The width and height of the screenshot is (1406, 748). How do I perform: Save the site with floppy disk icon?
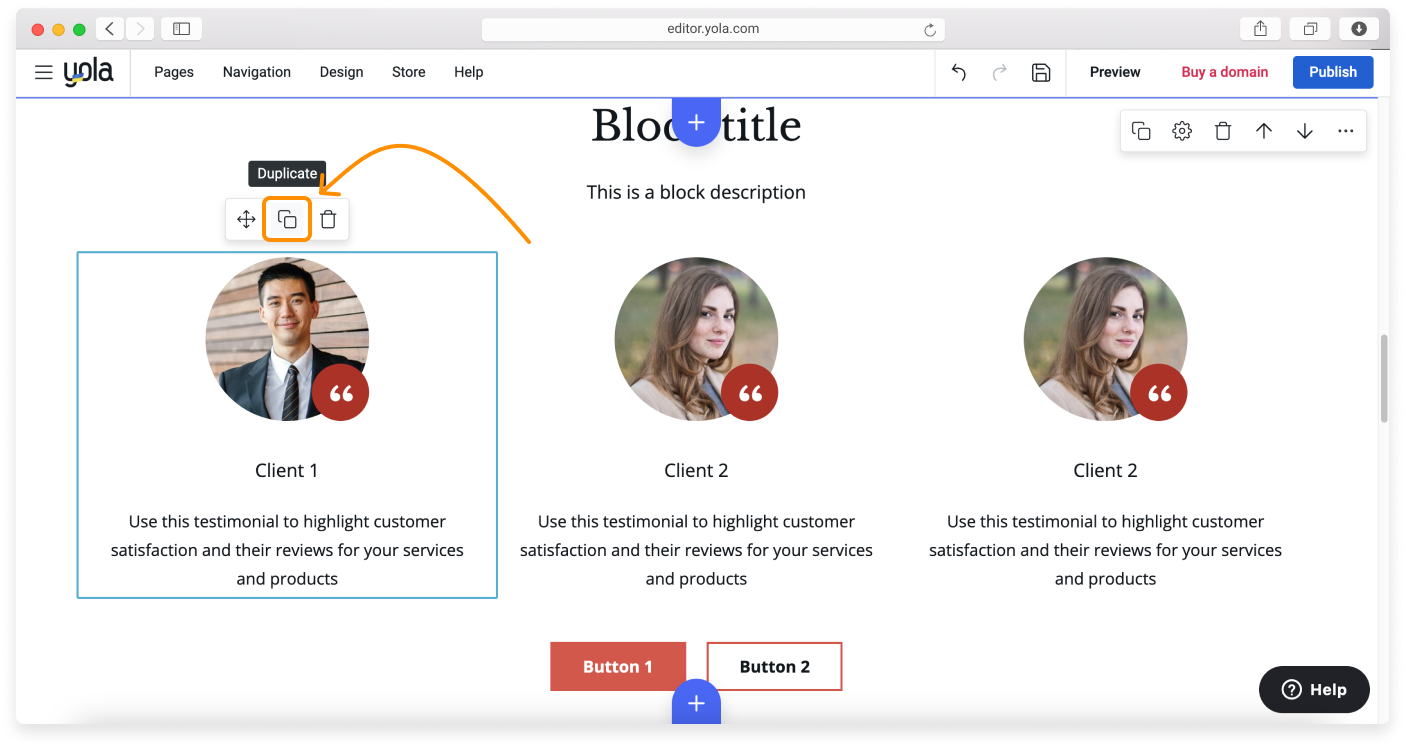[x=1041, y=72]
